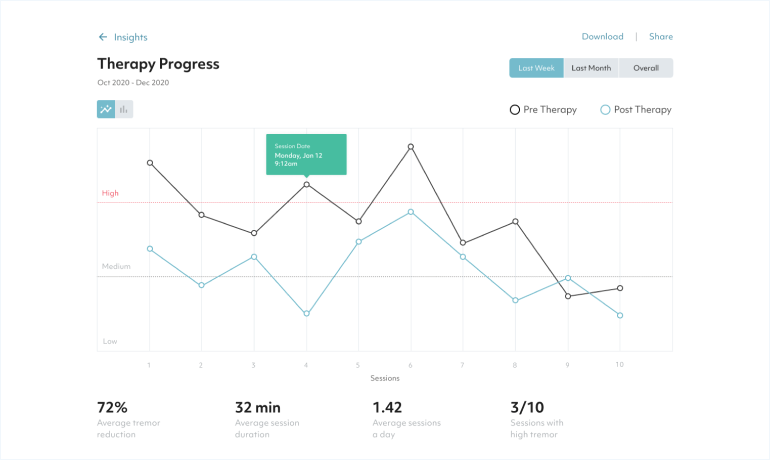Click Post Therapy point at session 7
This screenshot has width=770, height=460.
click(x=463, y=257)
